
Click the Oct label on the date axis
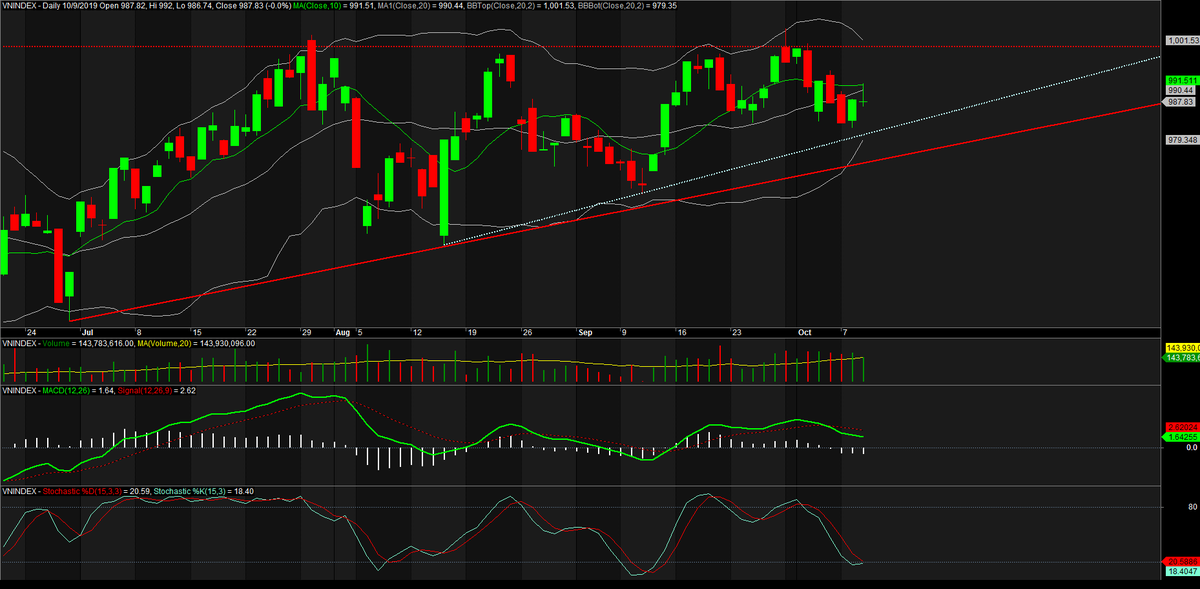point(805,332)
